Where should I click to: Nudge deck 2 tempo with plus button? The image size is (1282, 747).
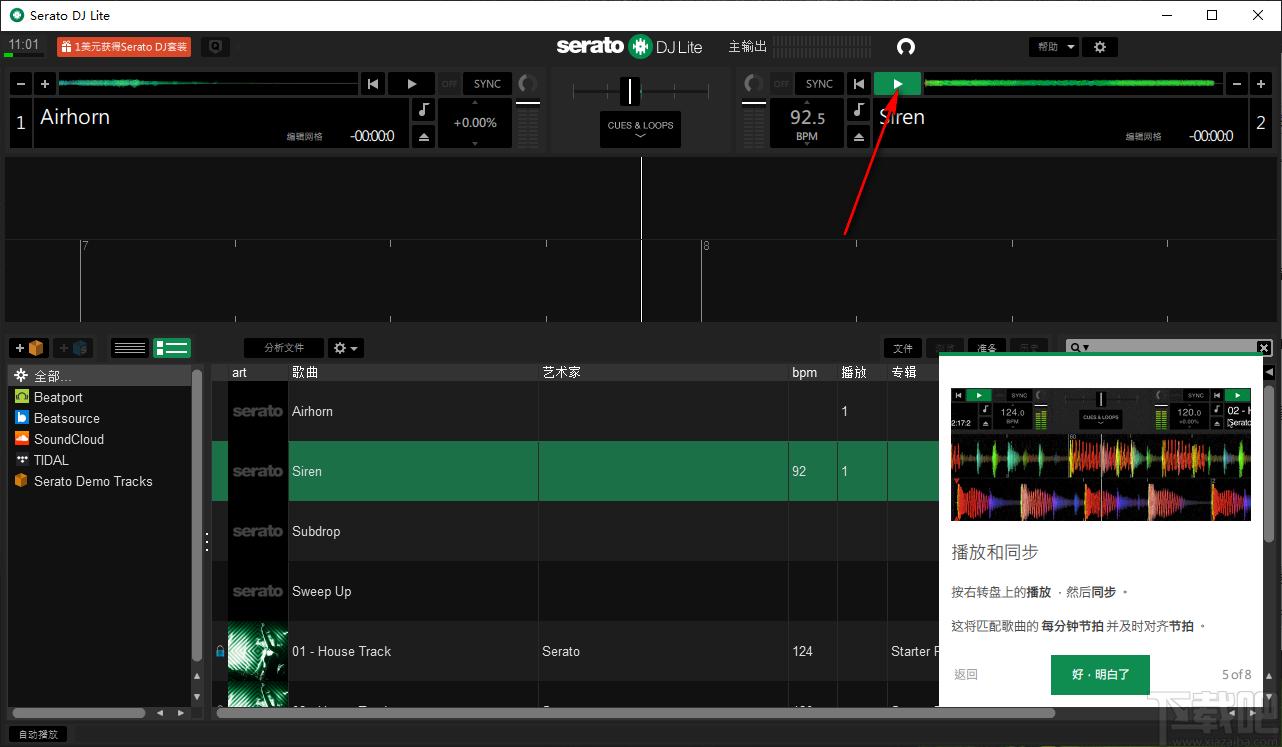pos(1261,84)
